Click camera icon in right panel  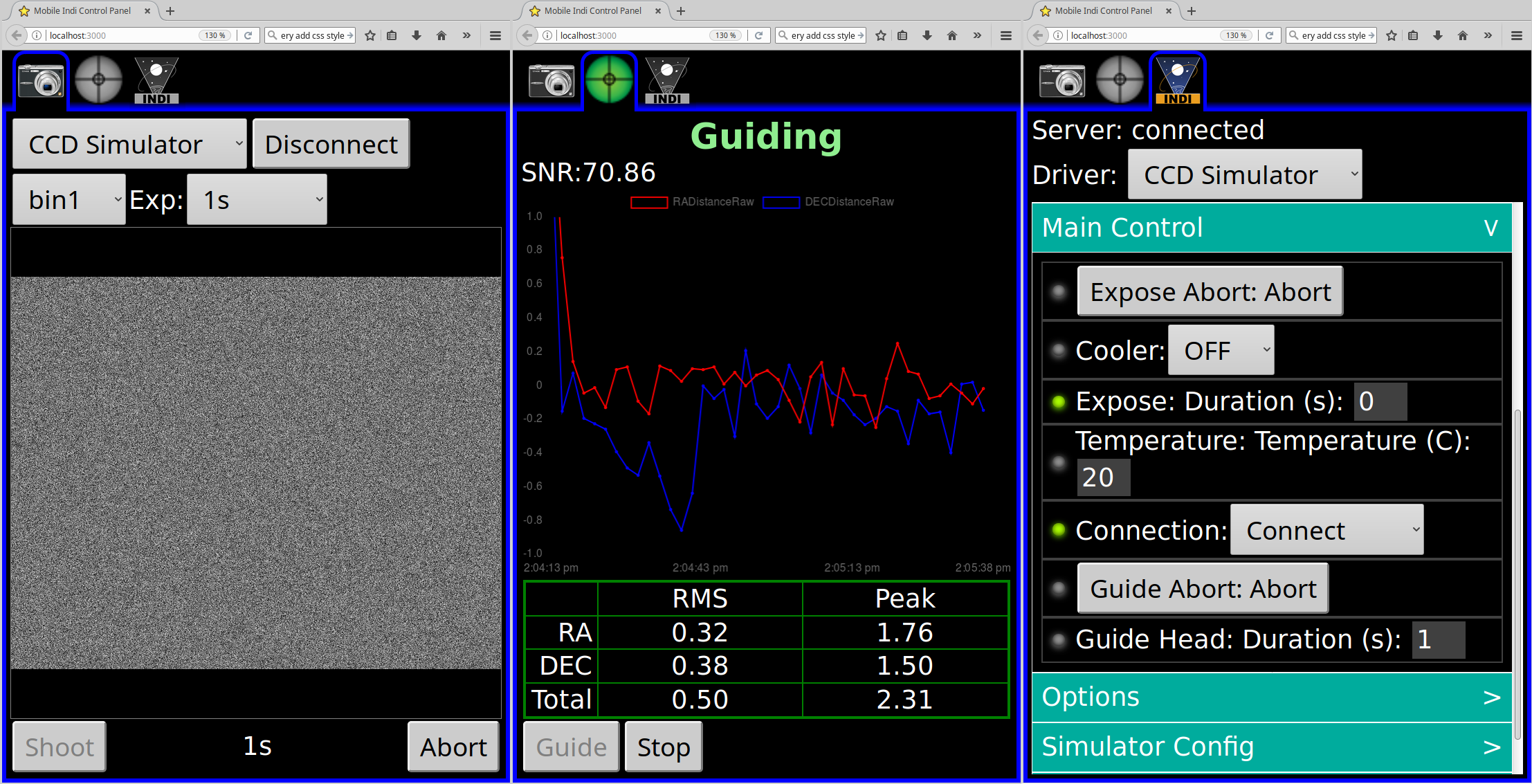(x=1061, y=80)
